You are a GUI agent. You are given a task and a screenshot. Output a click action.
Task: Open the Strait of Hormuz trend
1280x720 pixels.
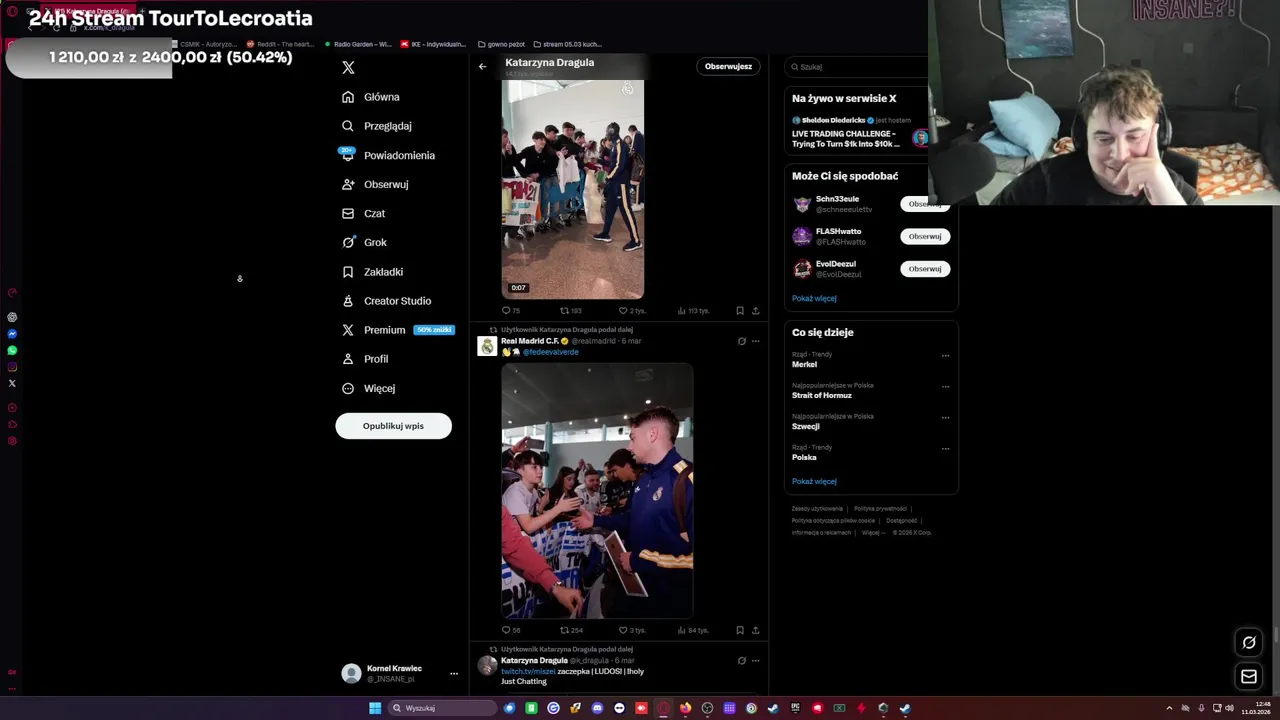pos(822,396)
